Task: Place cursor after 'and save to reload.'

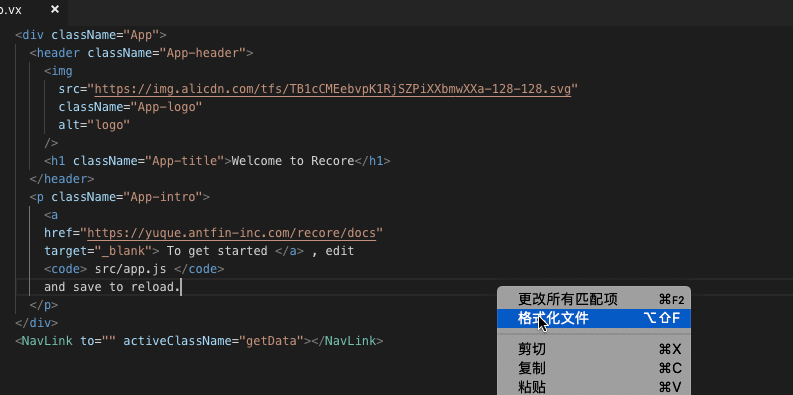Action: pyautogui.click(x=181, y=287)
